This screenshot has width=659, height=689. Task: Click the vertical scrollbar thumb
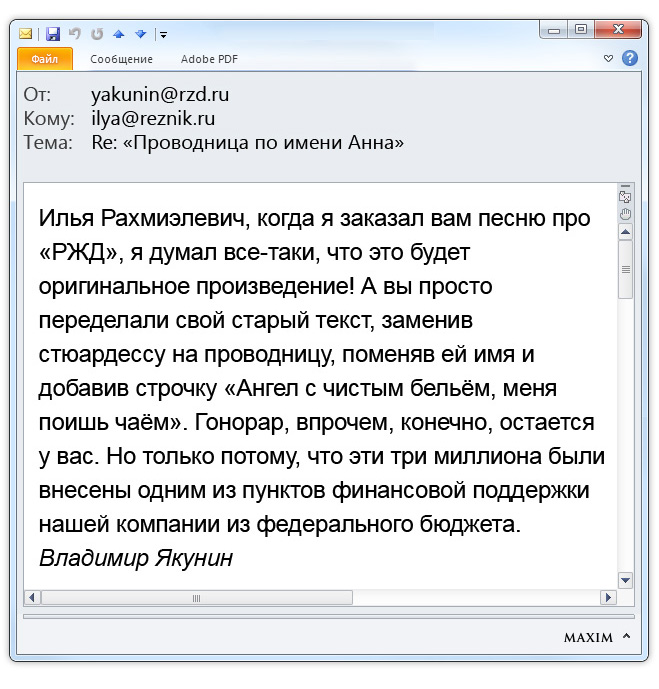pos(625,269)
